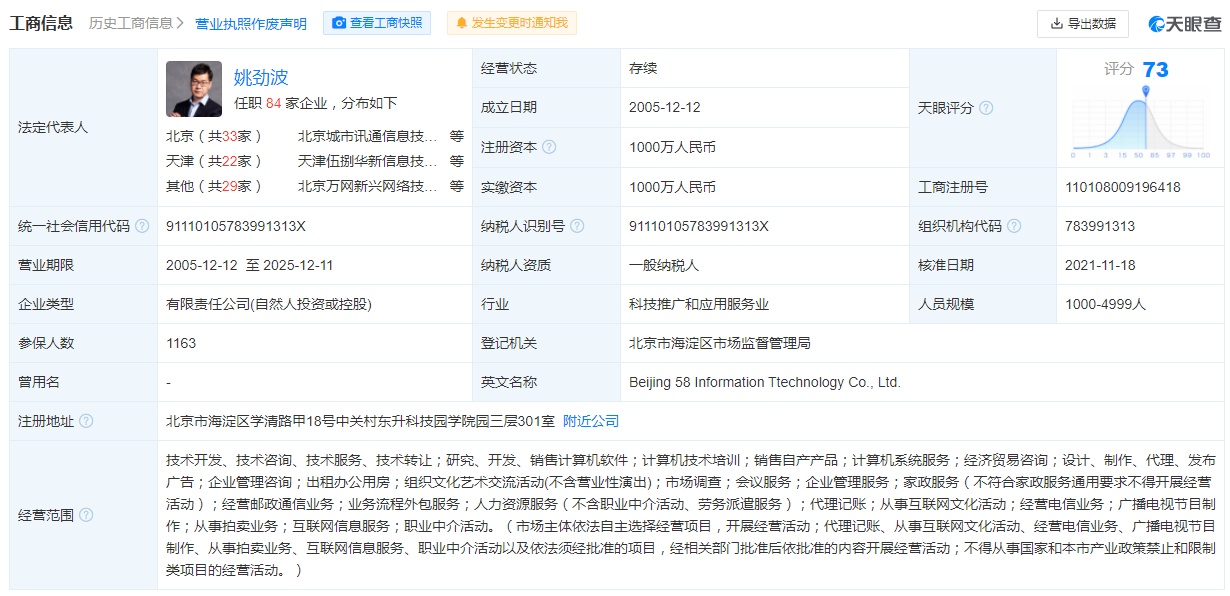The image size is (1230, 596).
Task: Click help icon next to 经营范围
Action: (86, 515)
